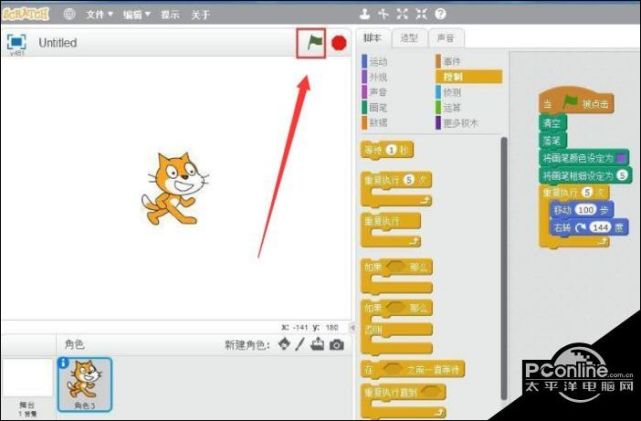This screenshot has height=421, width=641.
Task: Choose a new sprite from the library
Action: (x=284, y=344)
